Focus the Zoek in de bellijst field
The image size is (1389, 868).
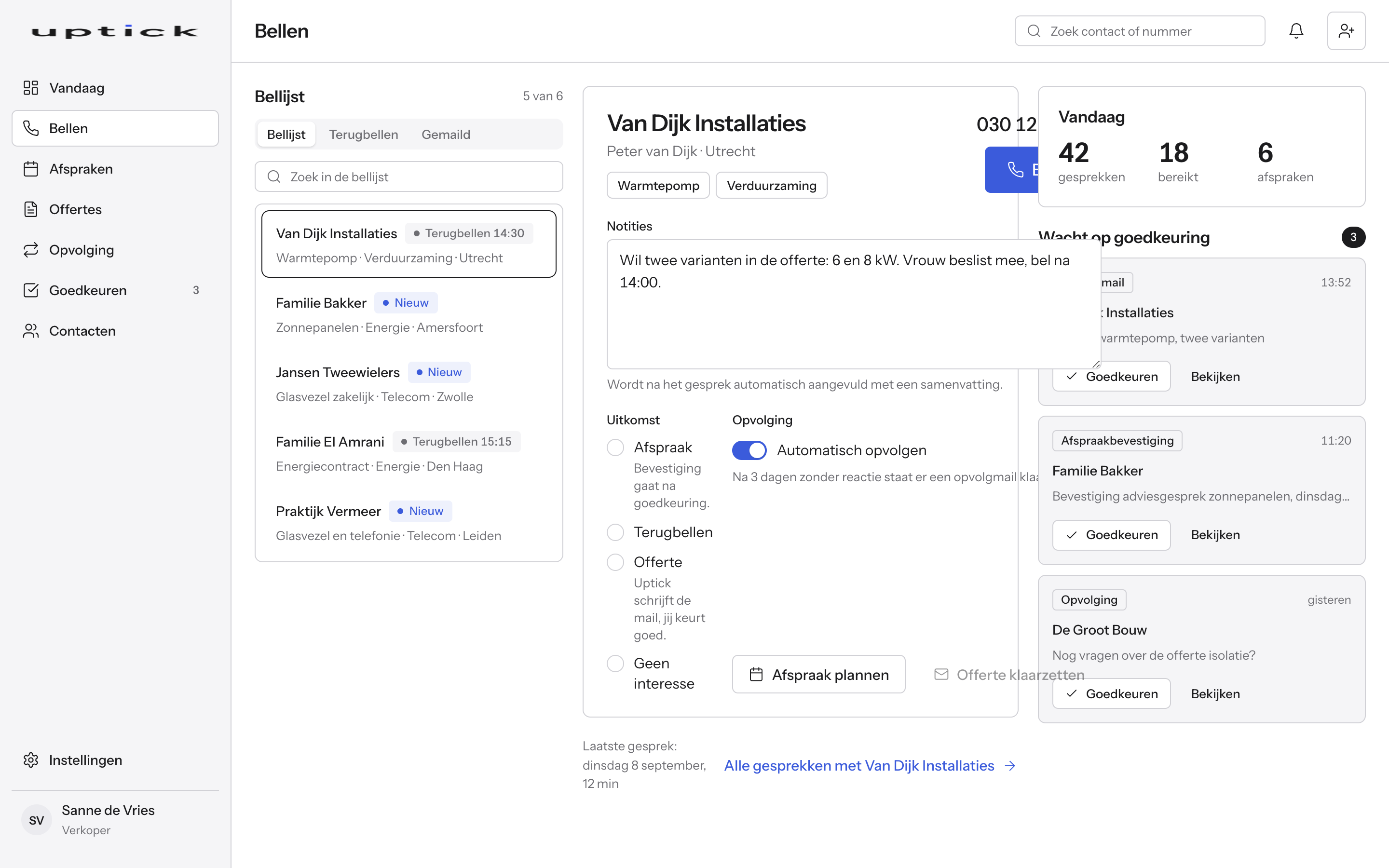tap(409, 177)
